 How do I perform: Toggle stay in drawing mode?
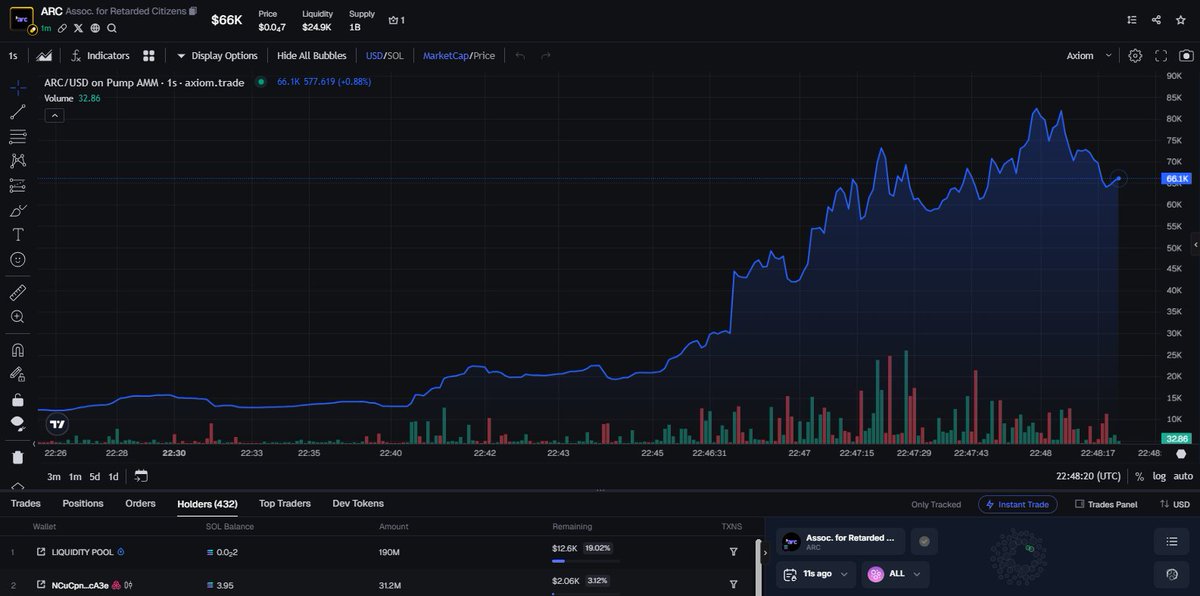(x=18, y=374)
